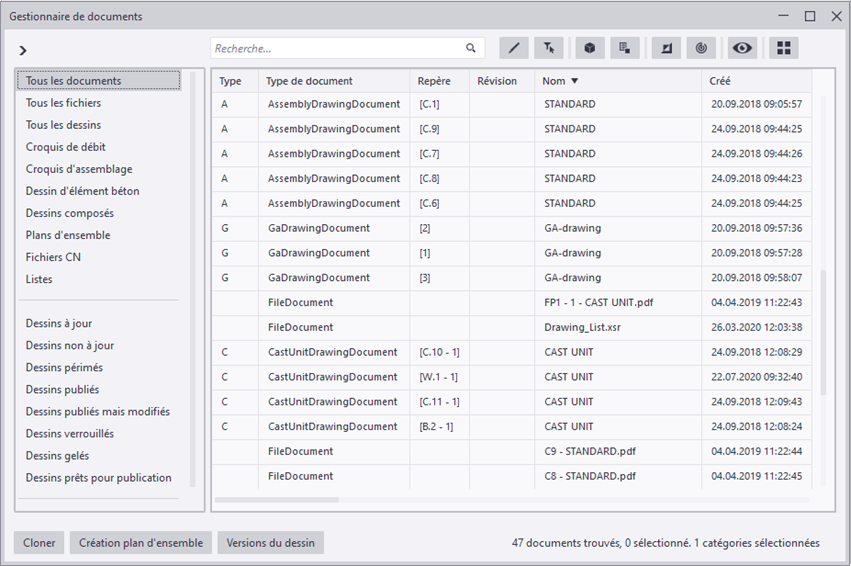
Task: Open Versions du dessin
Action: click(x=270, y=543)
